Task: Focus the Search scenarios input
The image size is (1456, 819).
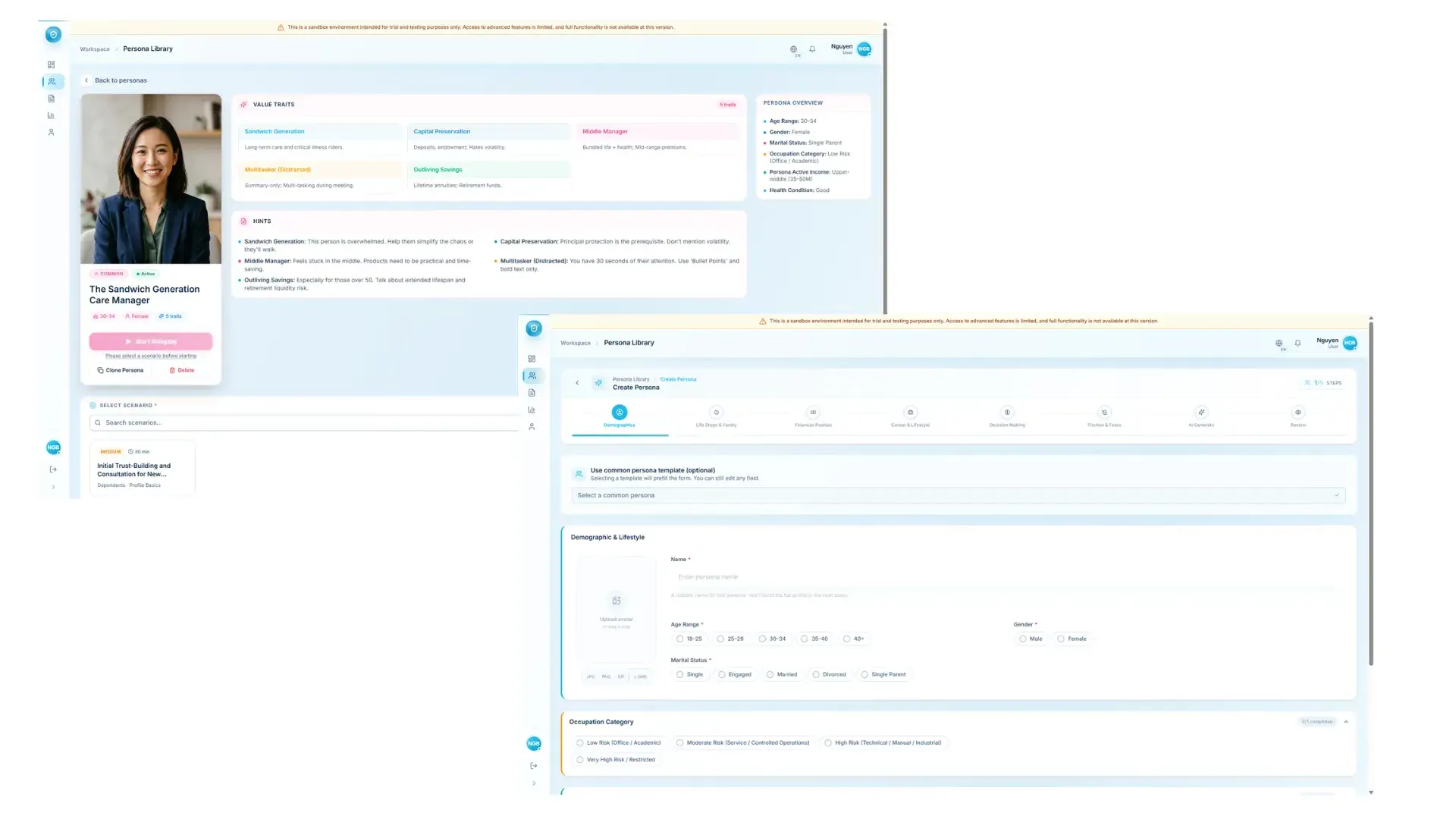Action: (303, 423)
